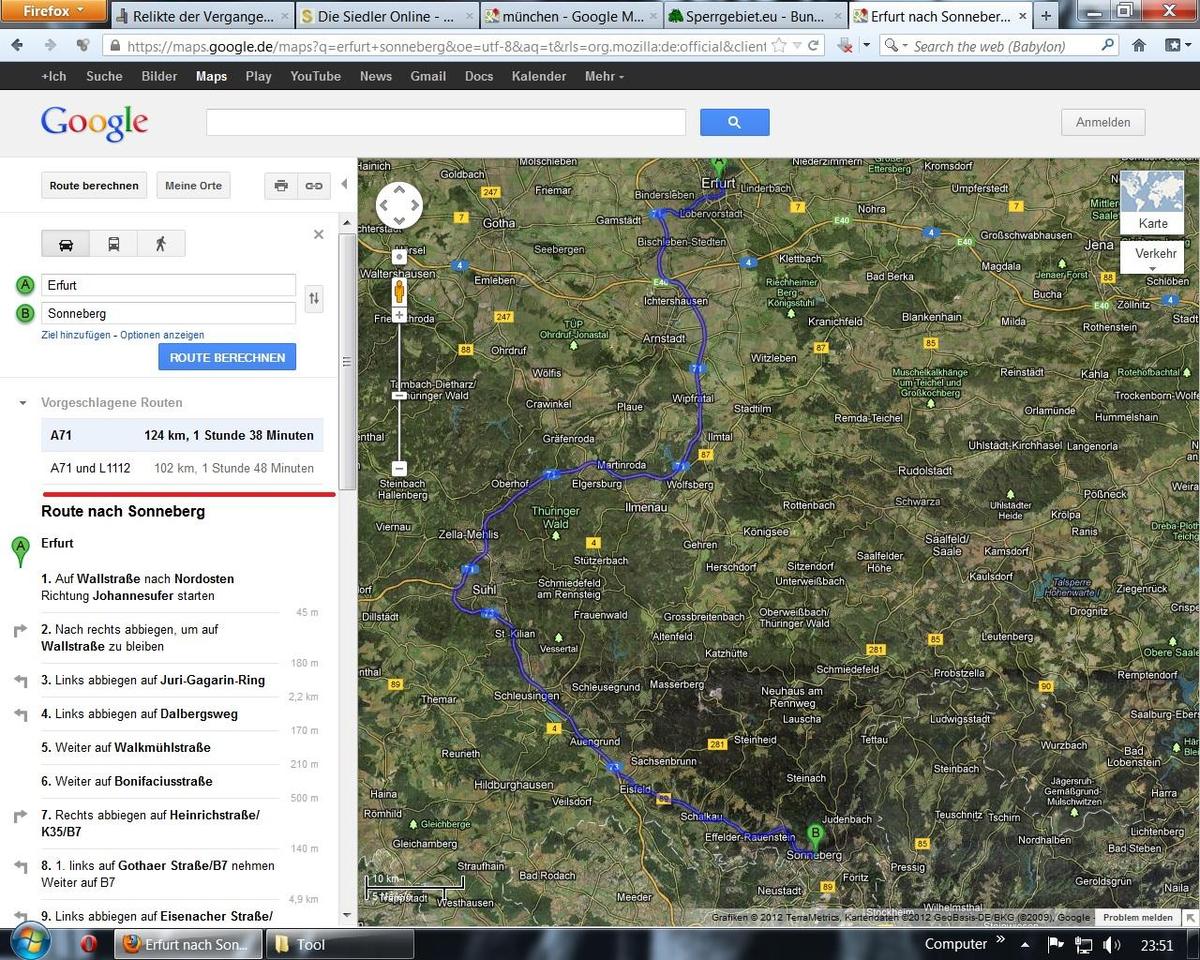Pick up the Street View pegman

pos(399,291)
